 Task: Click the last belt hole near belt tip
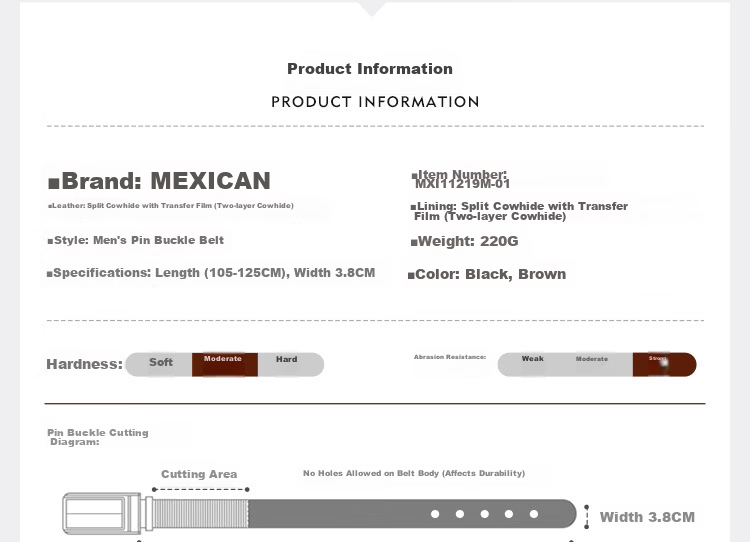534,514
